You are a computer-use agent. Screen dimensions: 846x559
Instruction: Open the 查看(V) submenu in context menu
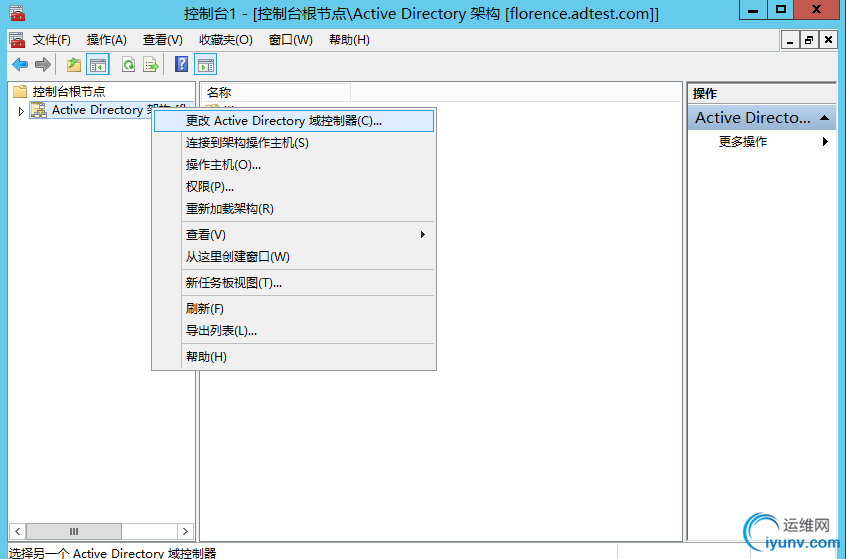pyautogui.click(x=308, y=235)
